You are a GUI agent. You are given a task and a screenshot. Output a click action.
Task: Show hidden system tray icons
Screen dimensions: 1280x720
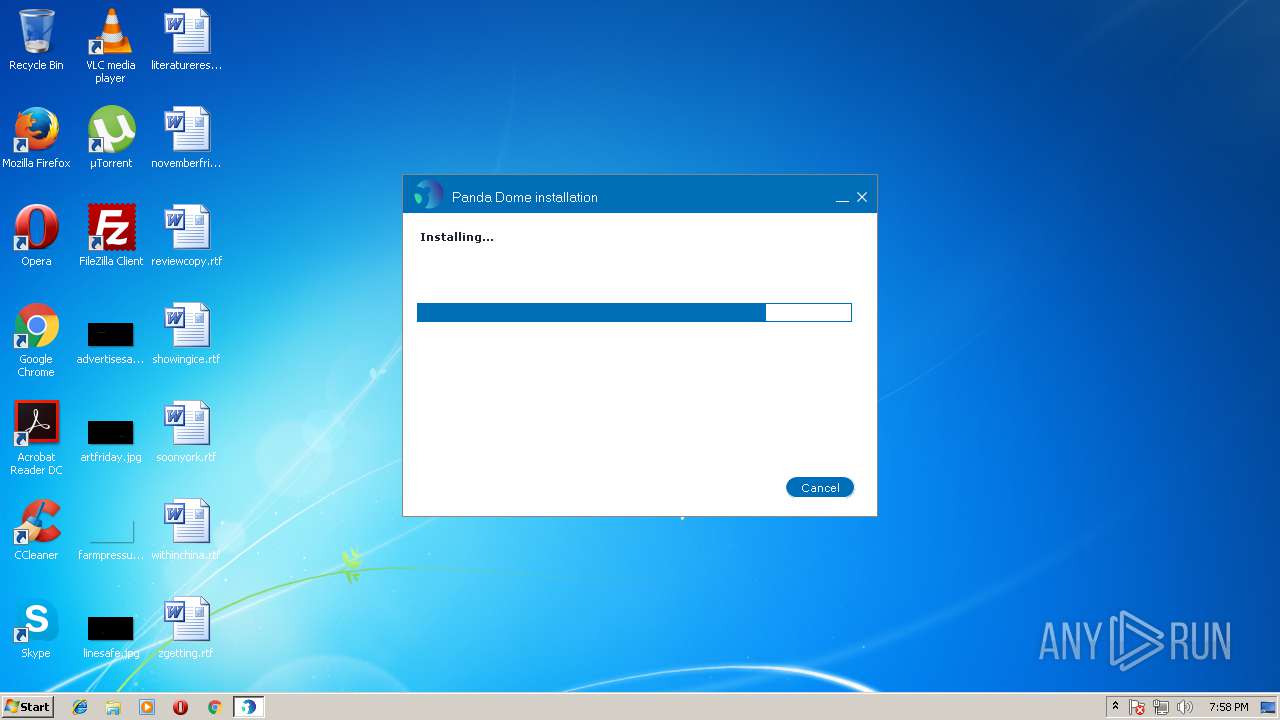(x=1115, y=707)
